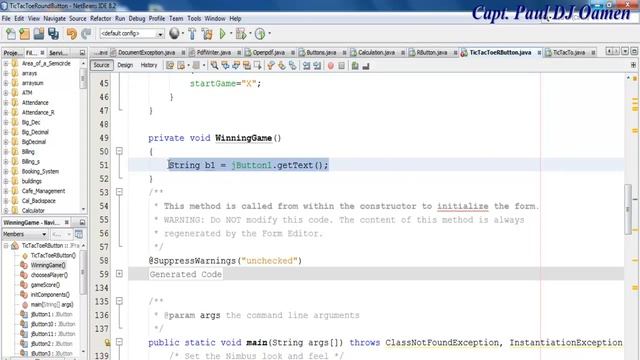Click the Toggle Bookmark icon
This screenshot has height=360, width=640.
click(292, 66)
